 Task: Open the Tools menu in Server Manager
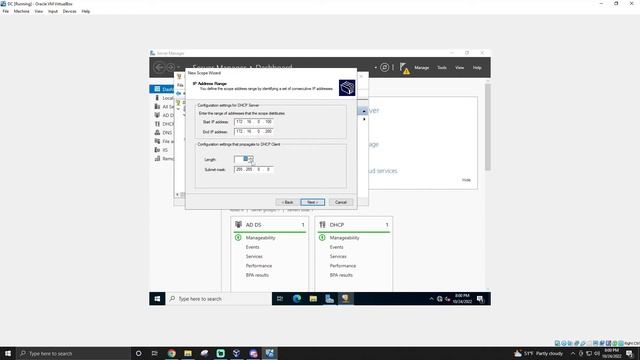tap(442, 68)
